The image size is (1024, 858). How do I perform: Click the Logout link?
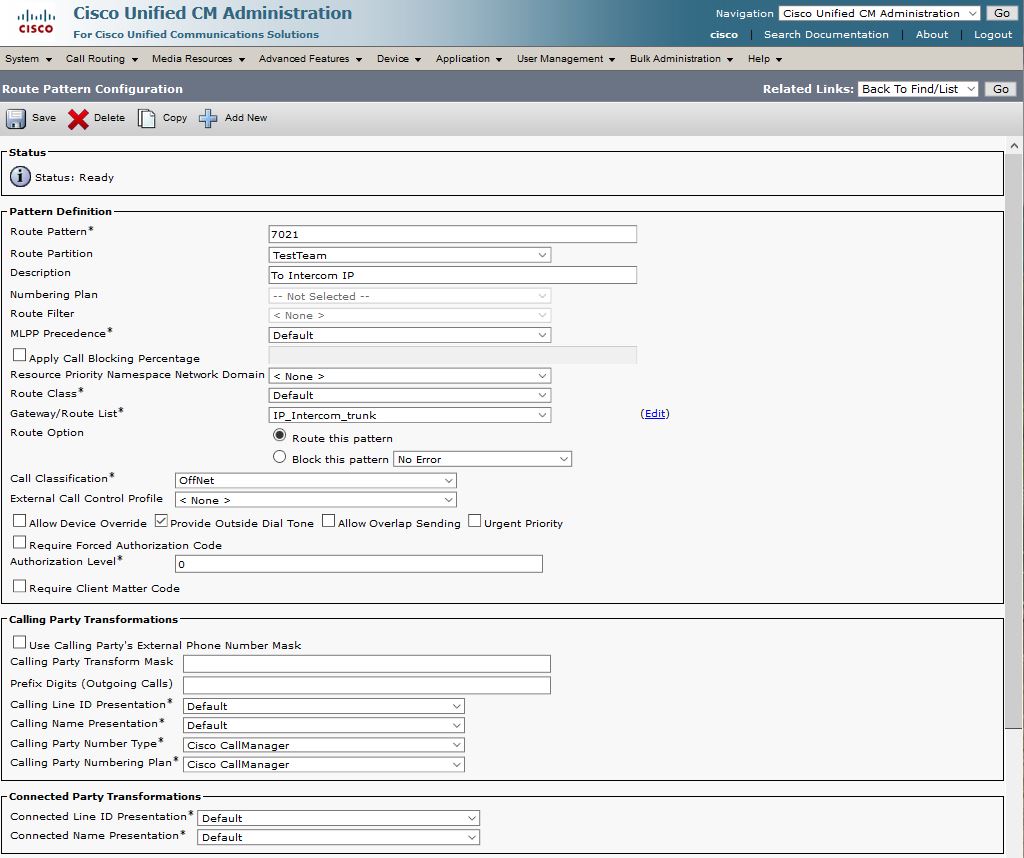(x=993, y=34)
